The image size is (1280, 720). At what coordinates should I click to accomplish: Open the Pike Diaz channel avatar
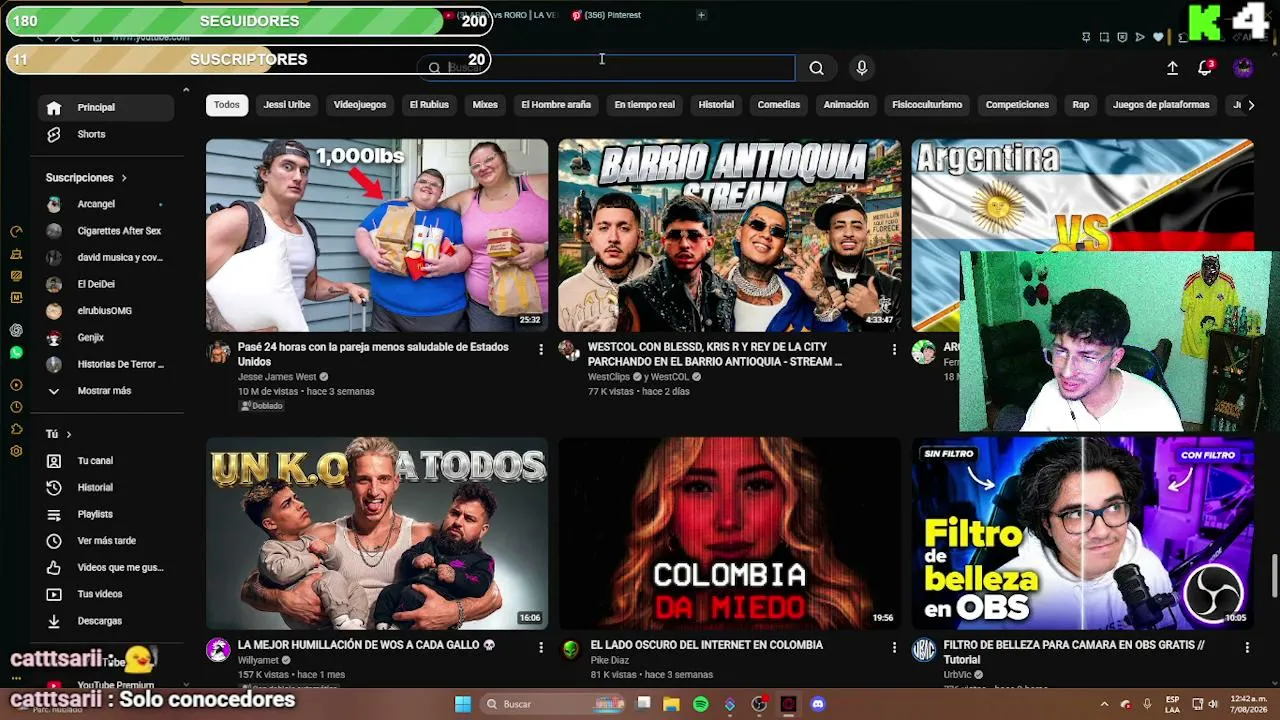click(x=570, y=650)
